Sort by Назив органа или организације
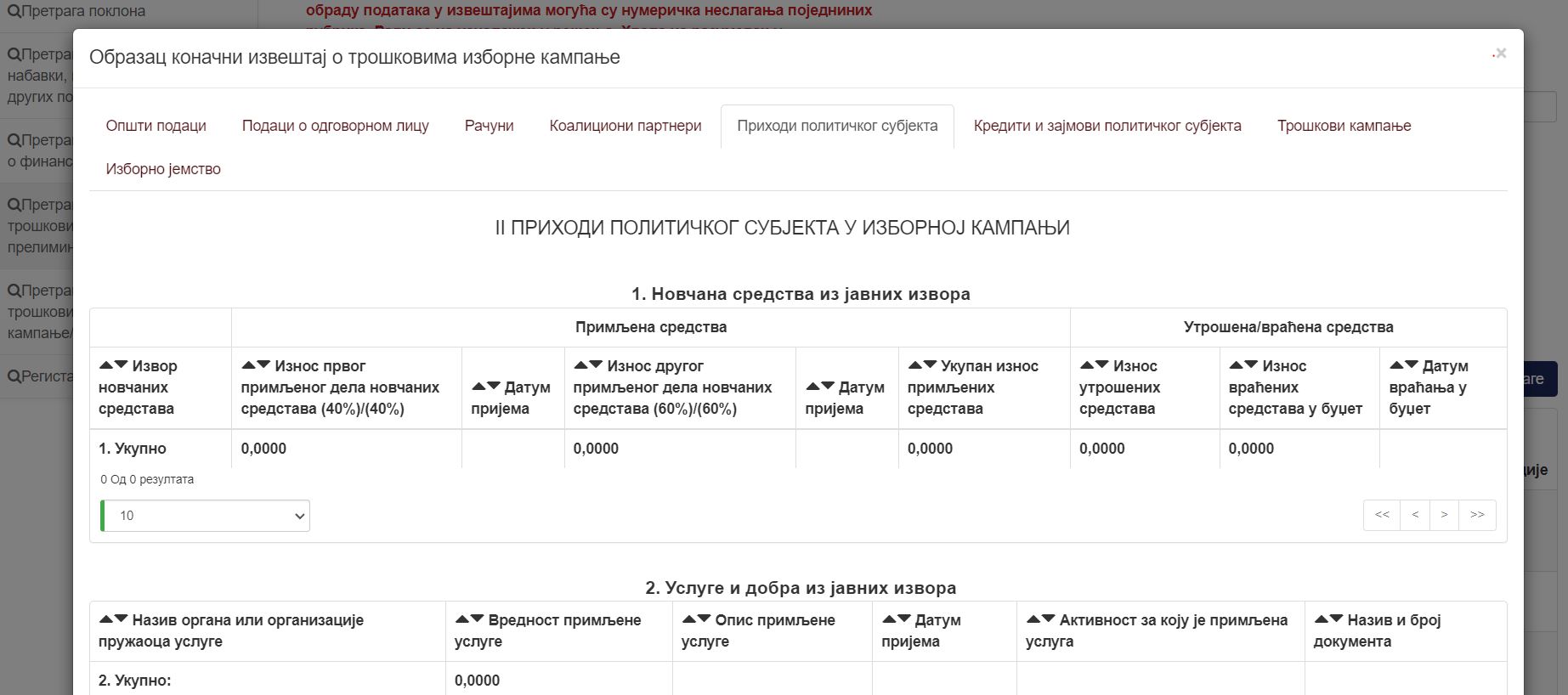The width and height of the screenshot is (1568, 695). coord(113,619)
